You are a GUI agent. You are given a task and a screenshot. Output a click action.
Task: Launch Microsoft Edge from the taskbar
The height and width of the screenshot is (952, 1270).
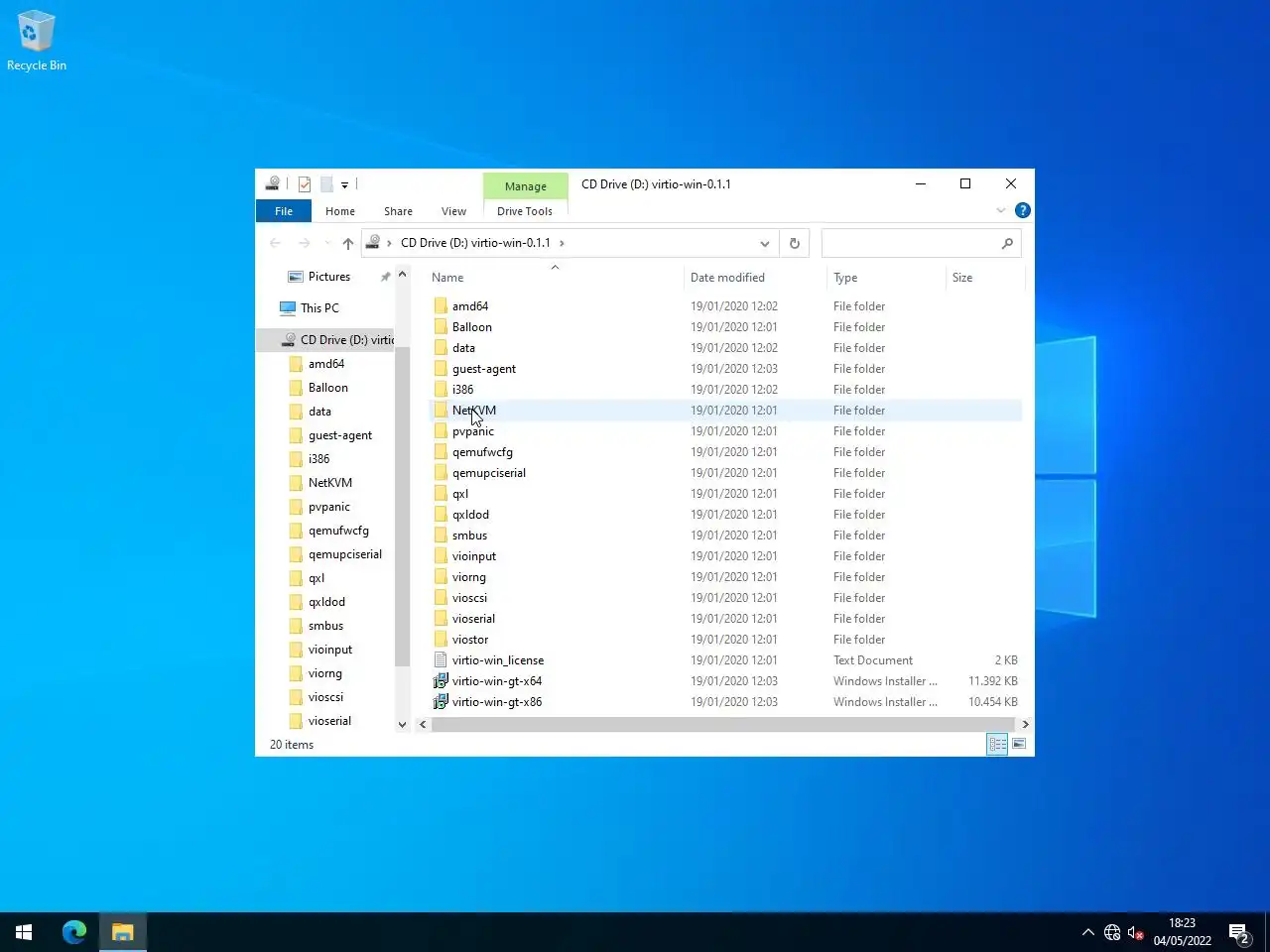pyautogui.click(x=74, y=932)
